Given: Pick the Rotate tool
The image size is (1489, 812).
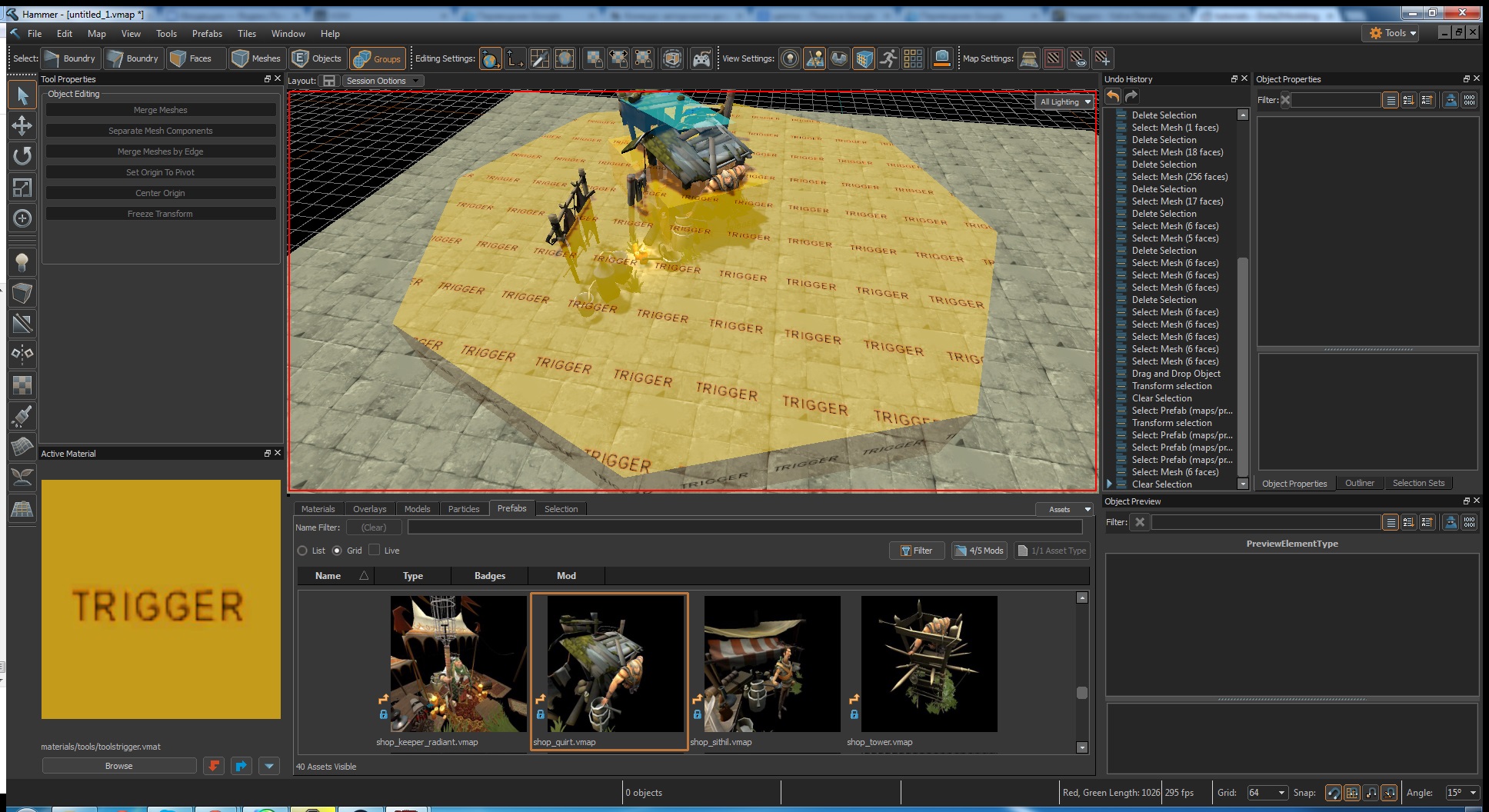Looking at the screenshot, I should click(22, 156).
